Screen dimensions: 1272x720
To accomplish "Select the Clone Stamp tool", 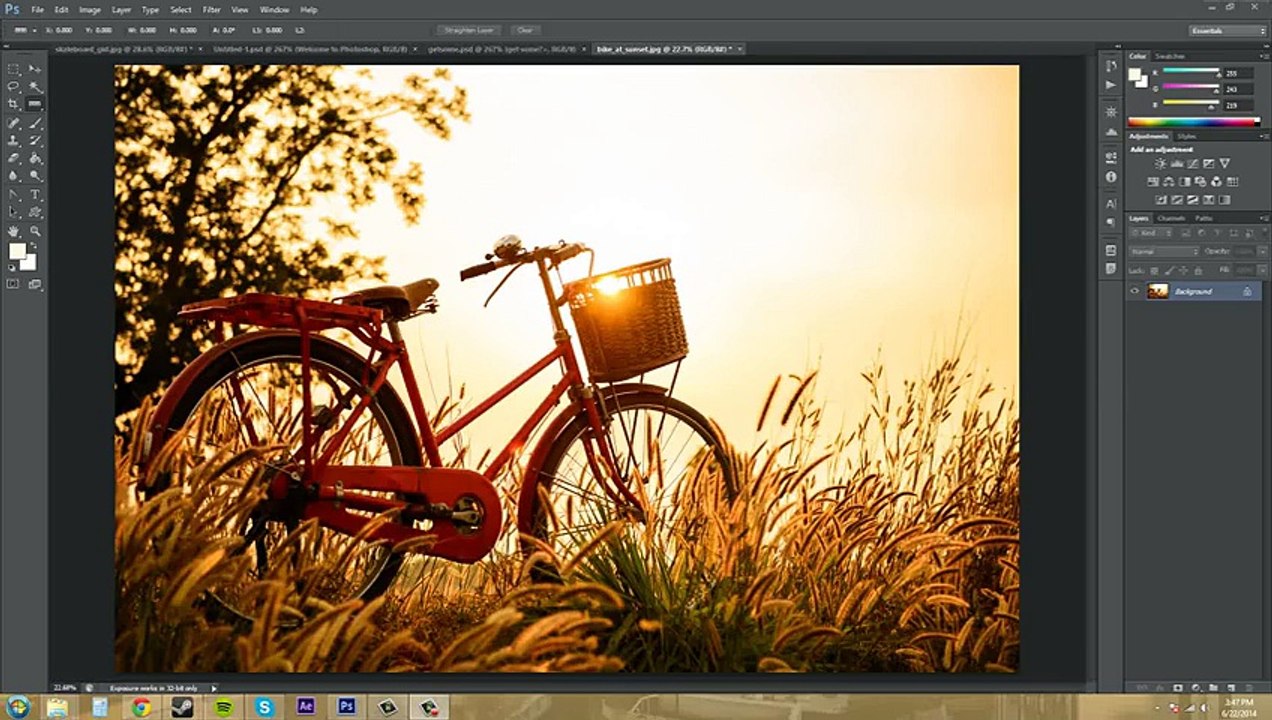I will pyautogui.click(x=14, y=140).
